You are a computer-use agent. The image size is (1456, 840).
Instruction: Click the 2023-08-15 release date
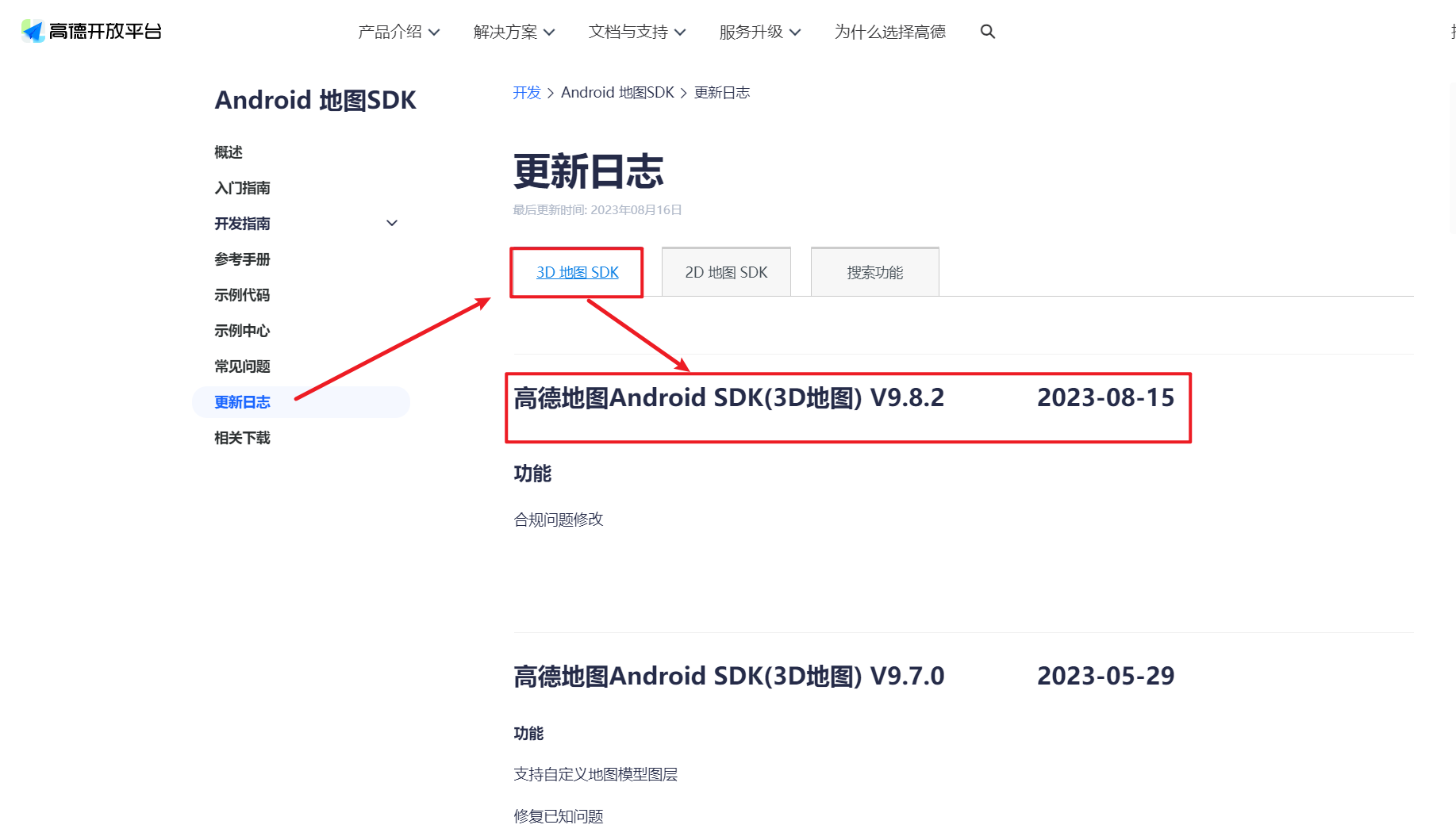coord(1106,397)
